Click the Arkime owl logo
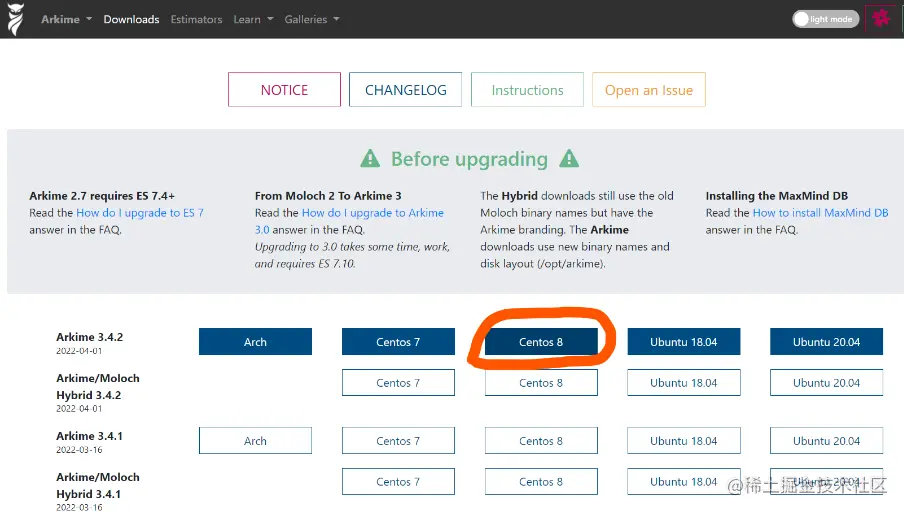This screenshot has width=904, height=512. pyautogui.click(x=16, y=19)
